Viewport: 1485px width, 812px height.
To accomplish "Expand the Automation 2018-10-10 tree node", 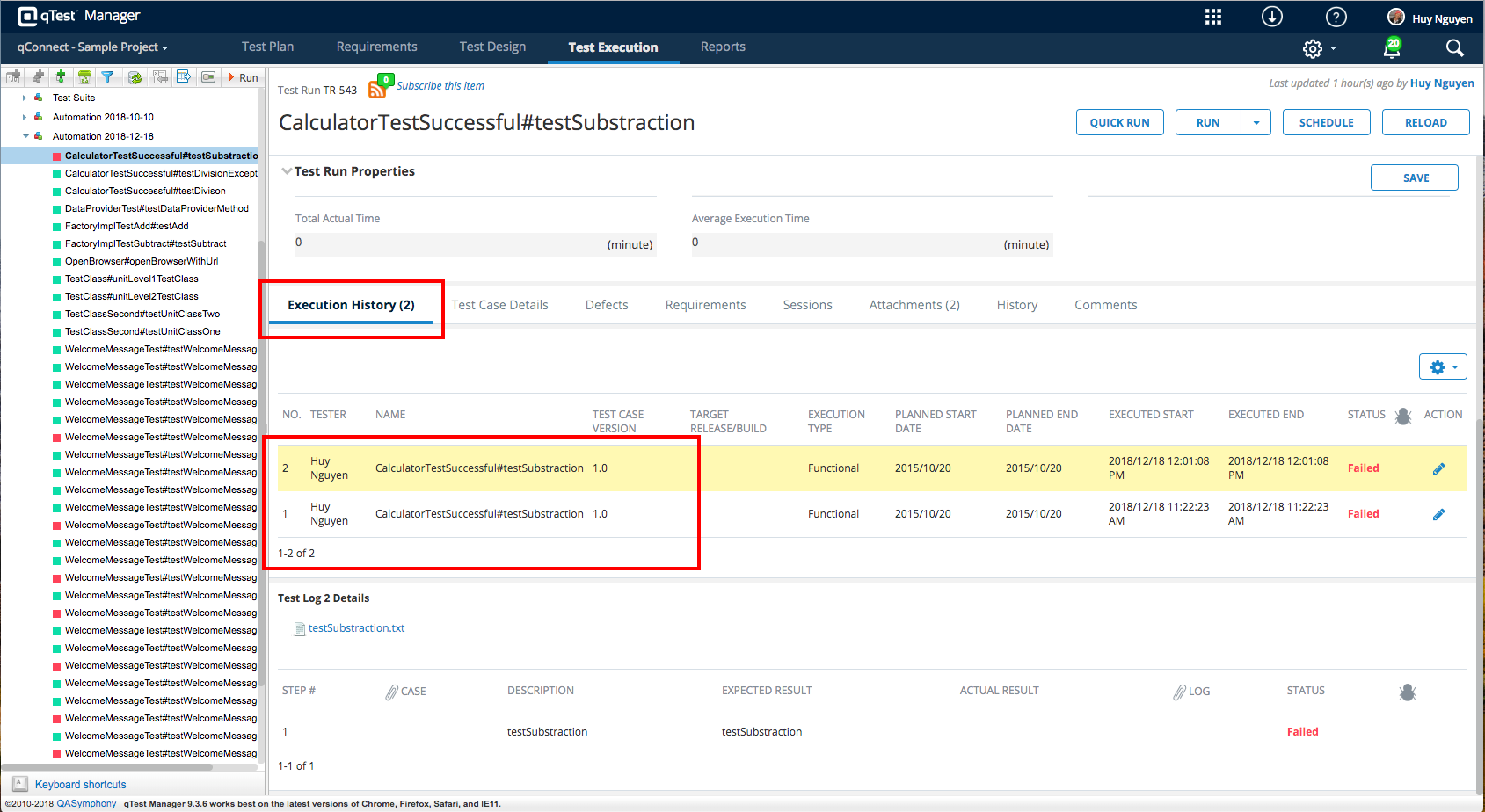I will 25,117.
